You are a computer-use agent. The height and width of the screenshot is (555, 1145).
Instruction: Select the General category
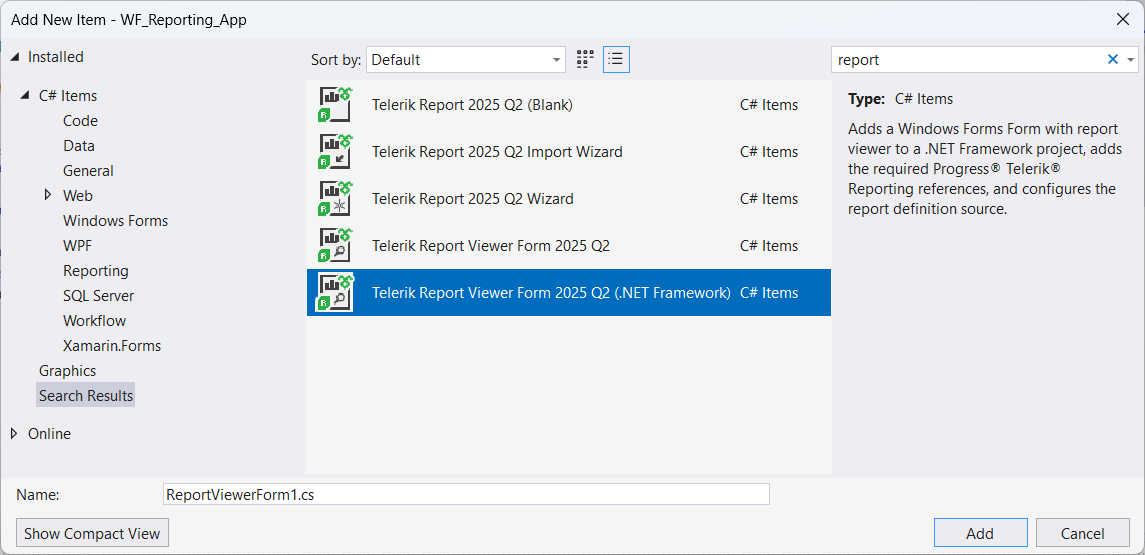click(88, 170)
